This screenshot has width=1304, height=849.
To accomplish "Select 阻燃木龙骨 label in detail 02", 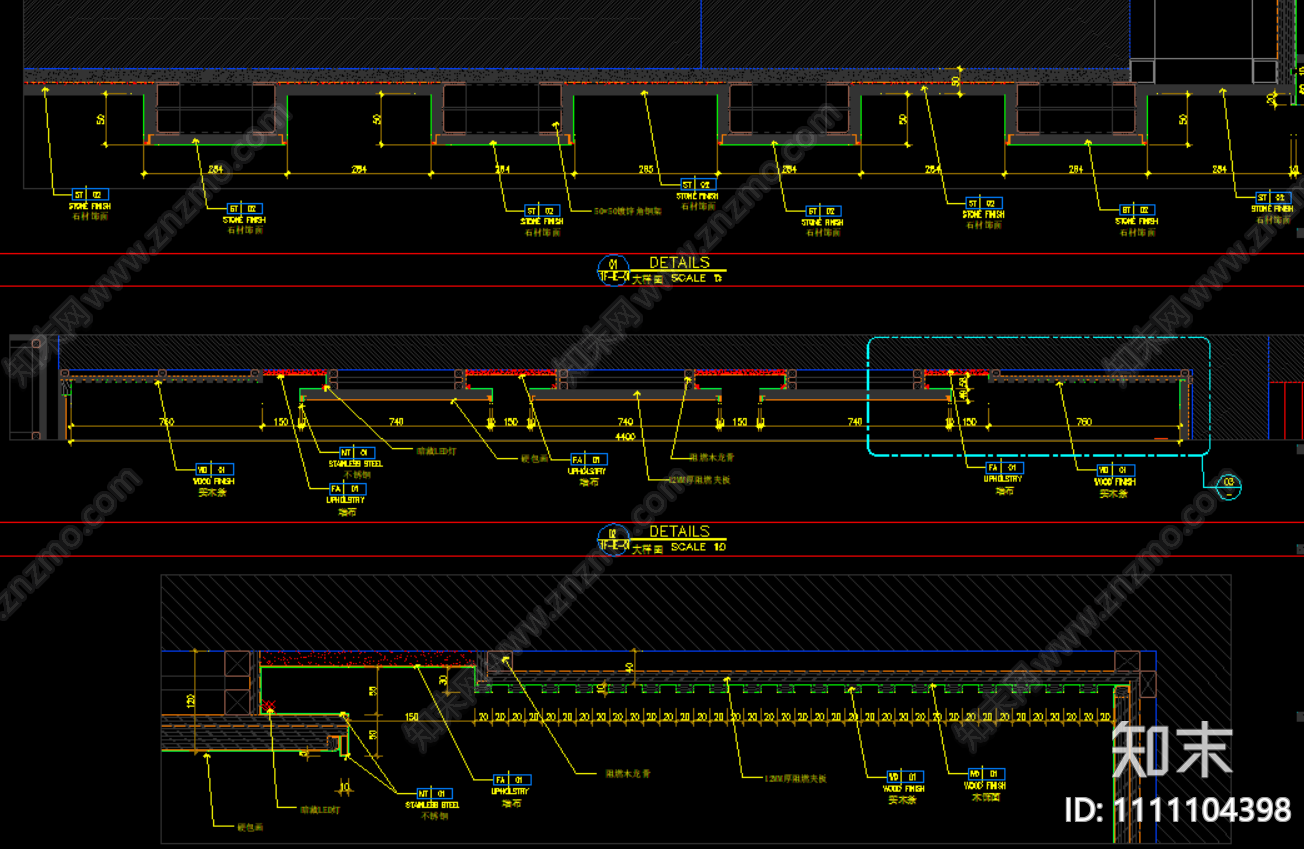I will click(x=712, y=457).
